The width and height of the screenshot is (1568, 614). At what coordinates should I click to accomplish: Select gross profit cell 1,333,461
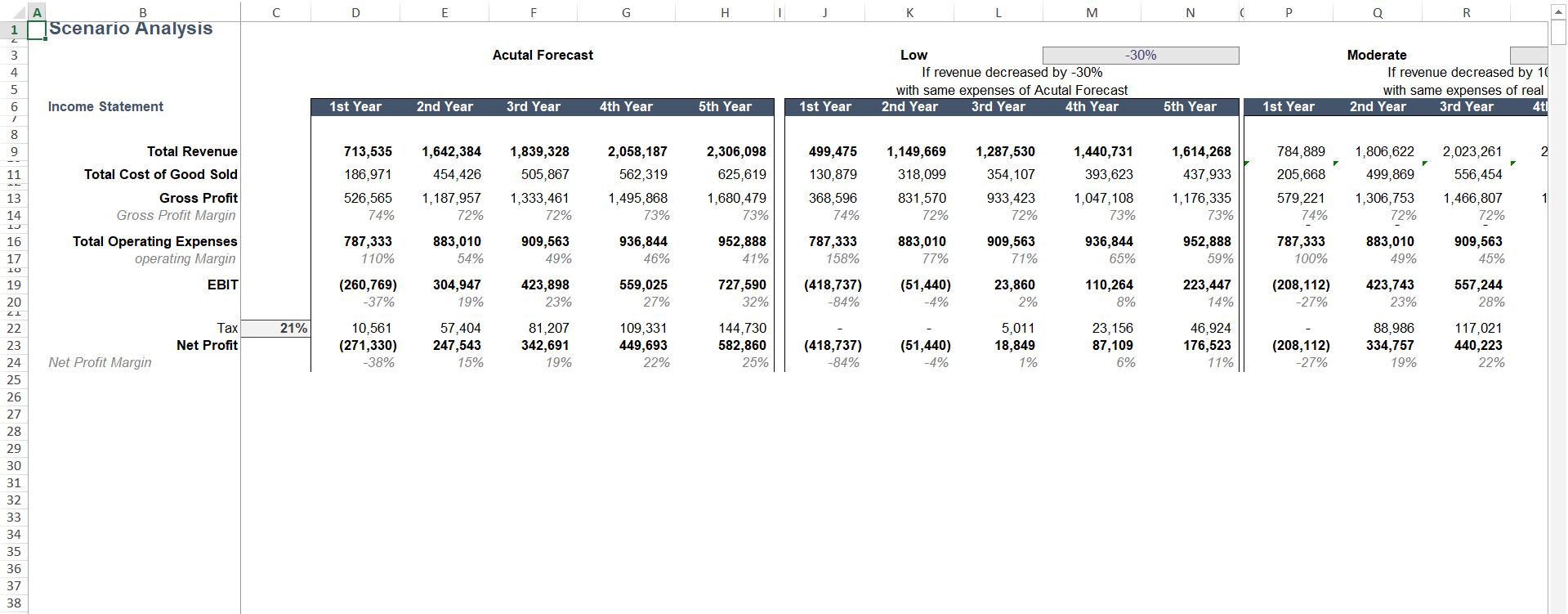tap(539, 198)
